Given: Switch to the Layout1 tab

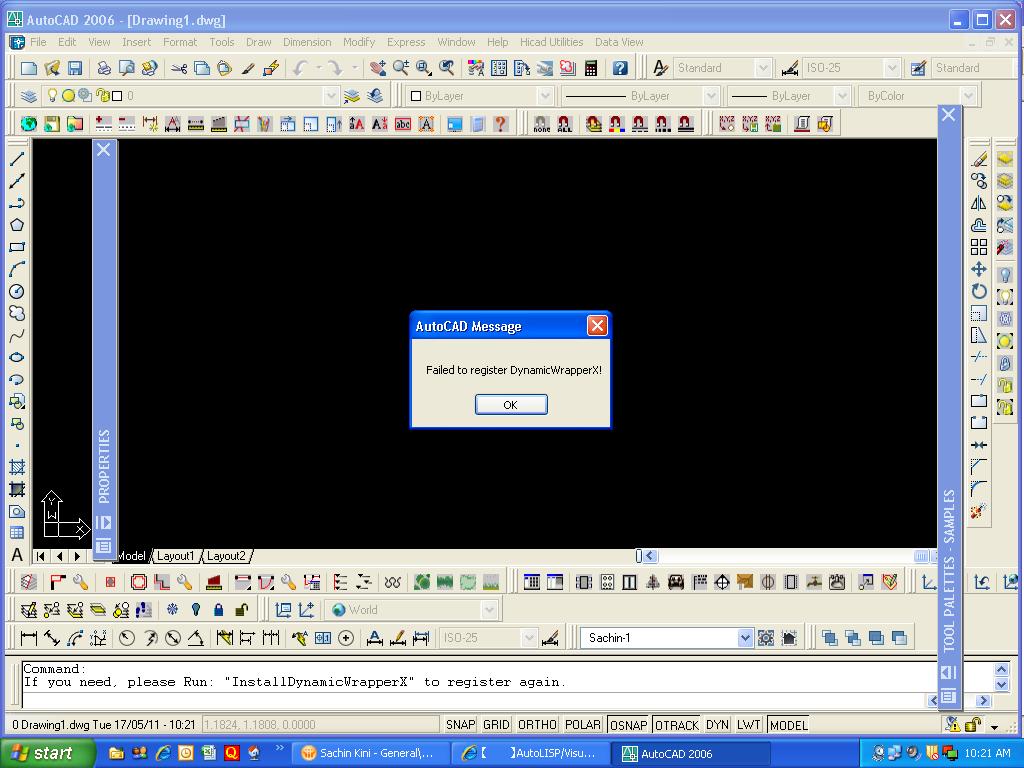Looking at the screenshot, I should click(x=175, y=556).
